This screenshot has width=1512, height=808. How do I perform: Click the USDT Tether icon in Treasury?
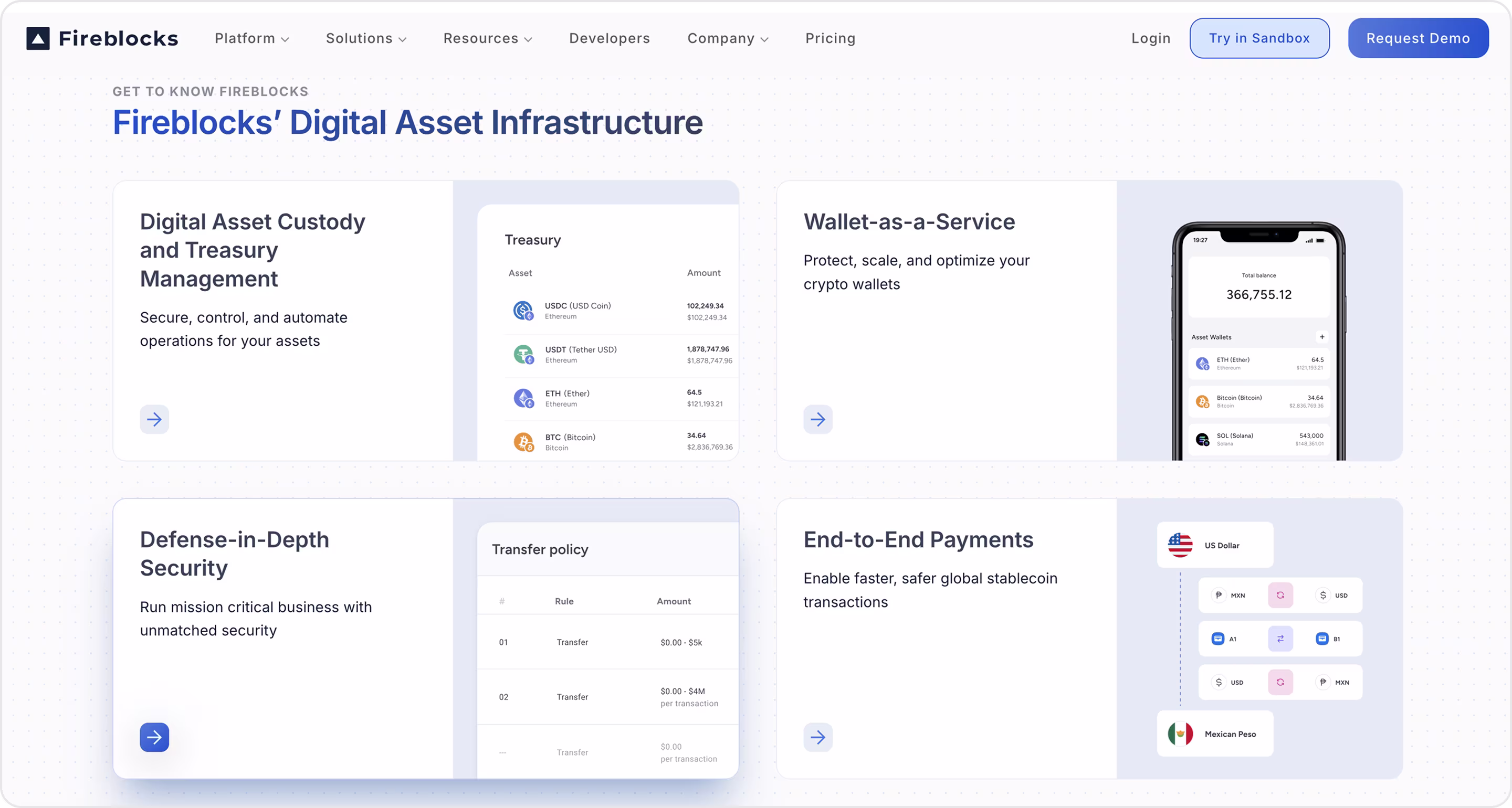click(523, 354)
